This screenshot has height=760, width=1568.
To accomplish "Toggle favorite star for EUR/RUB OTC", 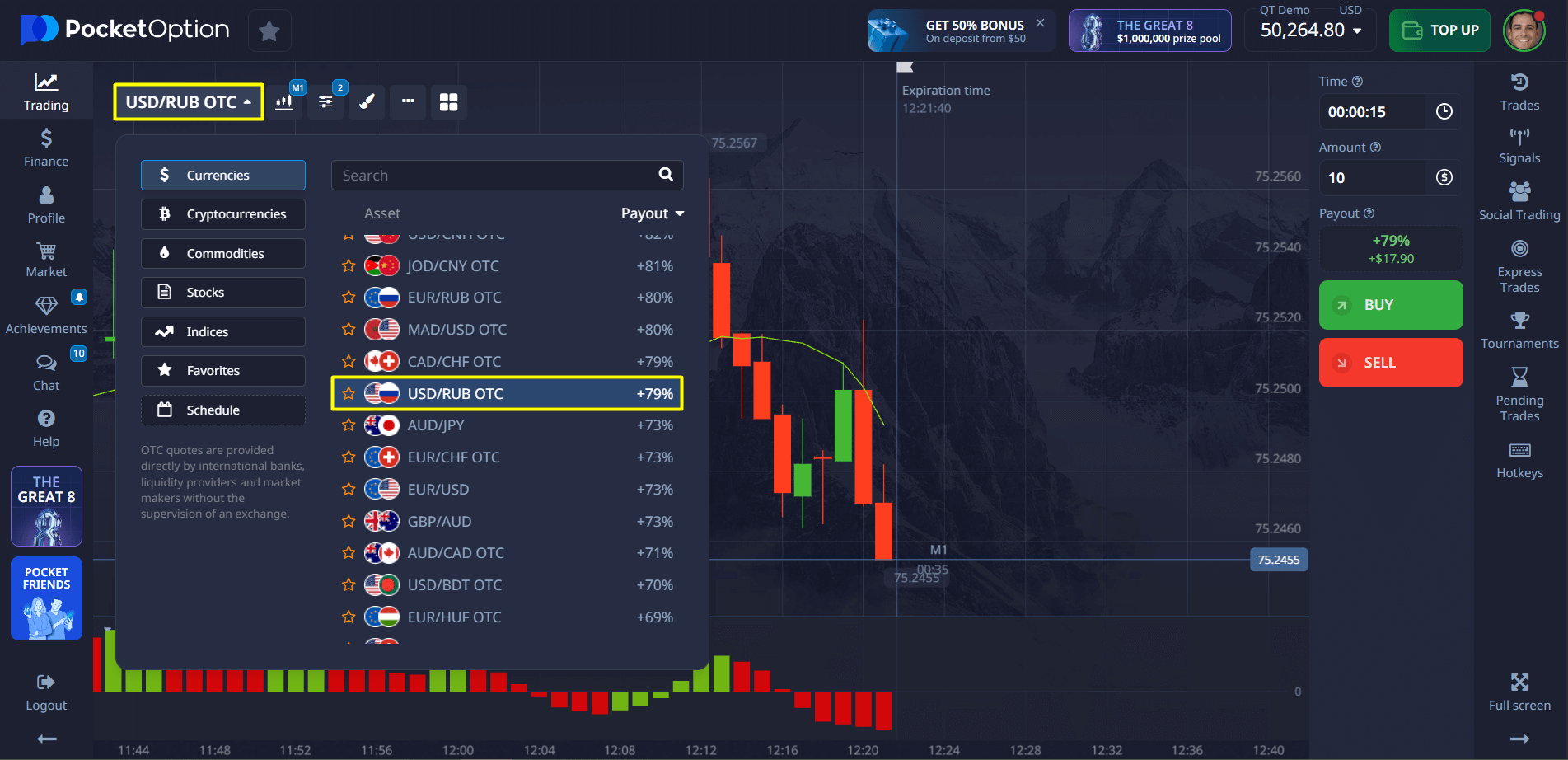I will tap(349, 298).
